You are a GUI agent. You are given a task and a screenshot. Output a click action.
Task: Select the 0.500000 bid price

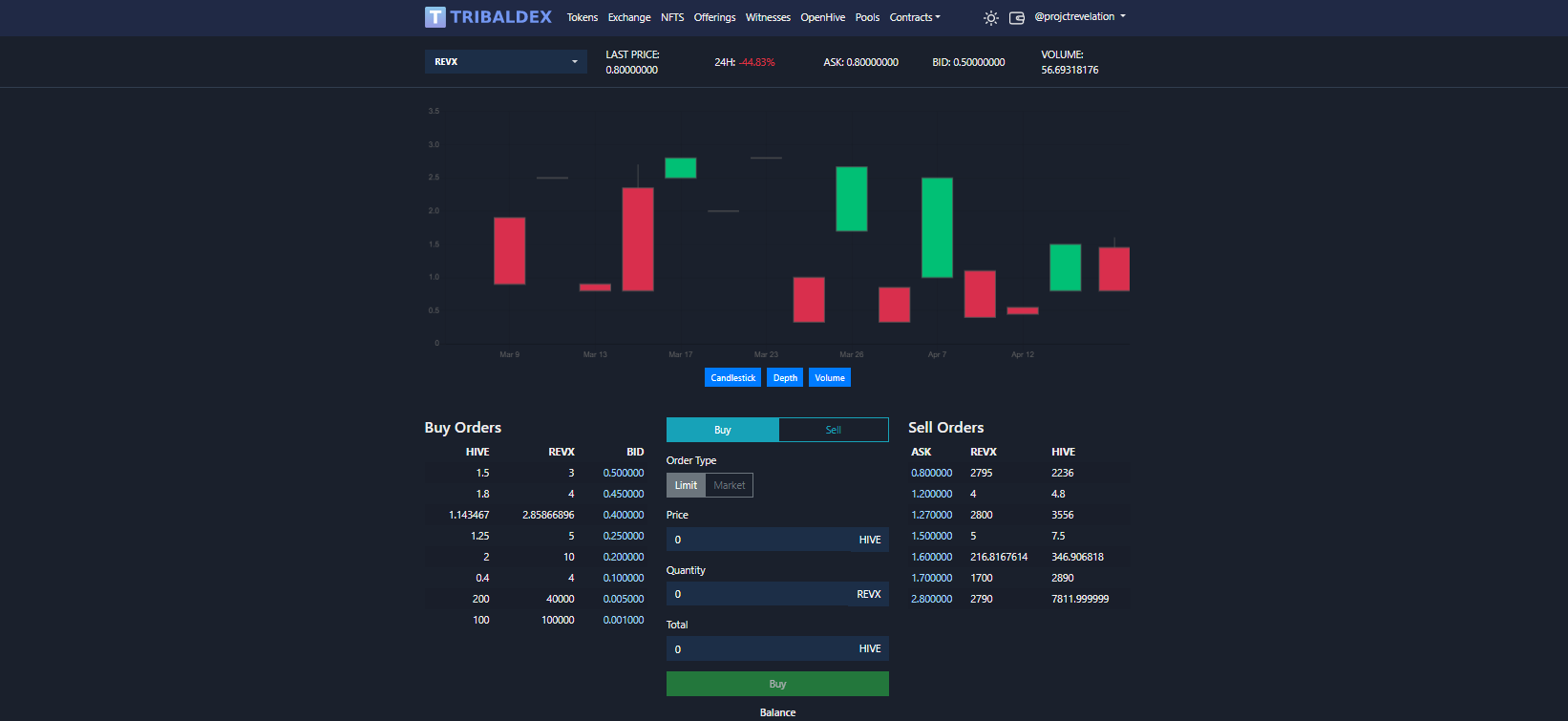pyautogui.click(x=624, y=473)
